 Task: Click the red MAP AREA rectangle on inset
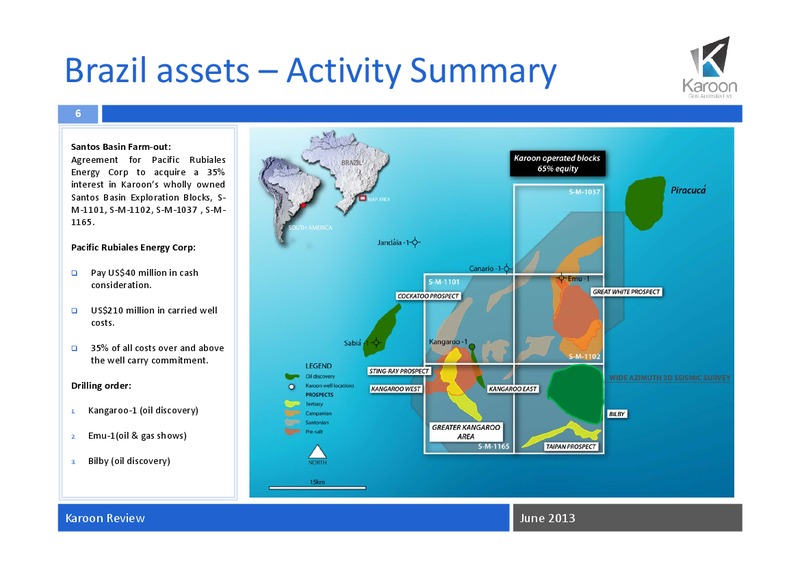point(362,198)
